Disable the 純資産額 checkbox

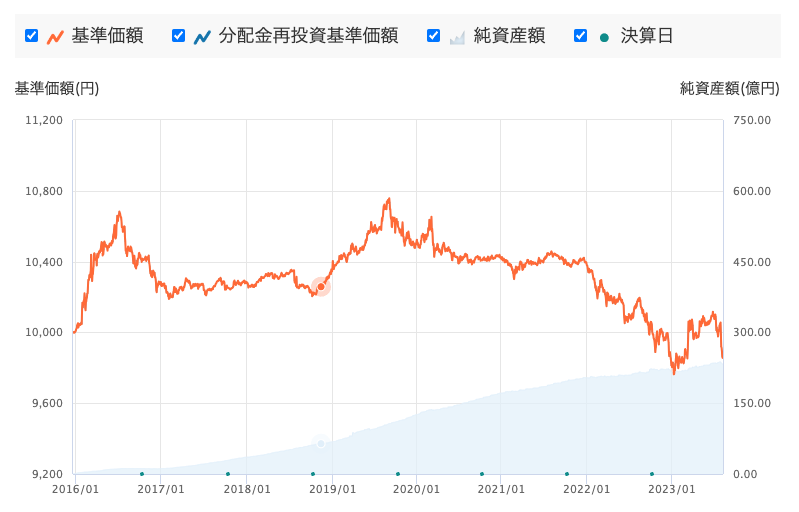click(434, 36)
